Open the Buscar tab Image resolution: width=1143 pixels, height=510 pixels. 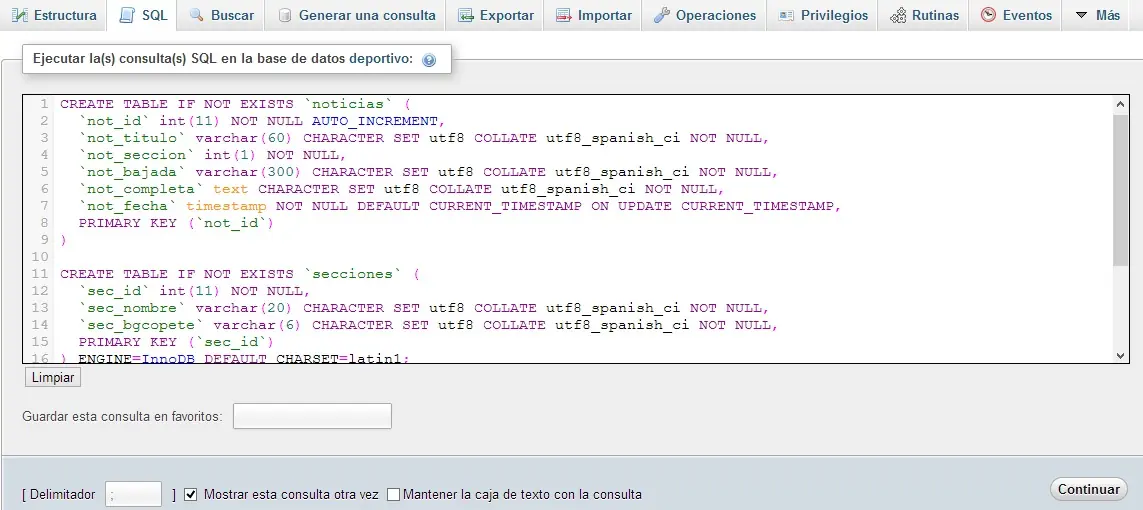221,15
